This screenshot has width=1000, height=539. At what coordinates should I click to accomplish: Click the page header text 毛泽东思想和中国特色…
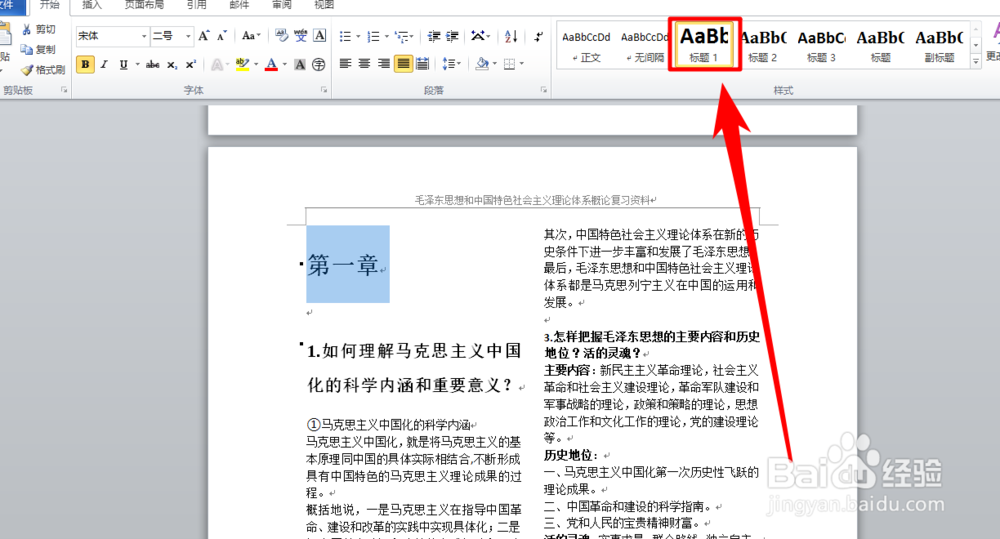point(533,200)
